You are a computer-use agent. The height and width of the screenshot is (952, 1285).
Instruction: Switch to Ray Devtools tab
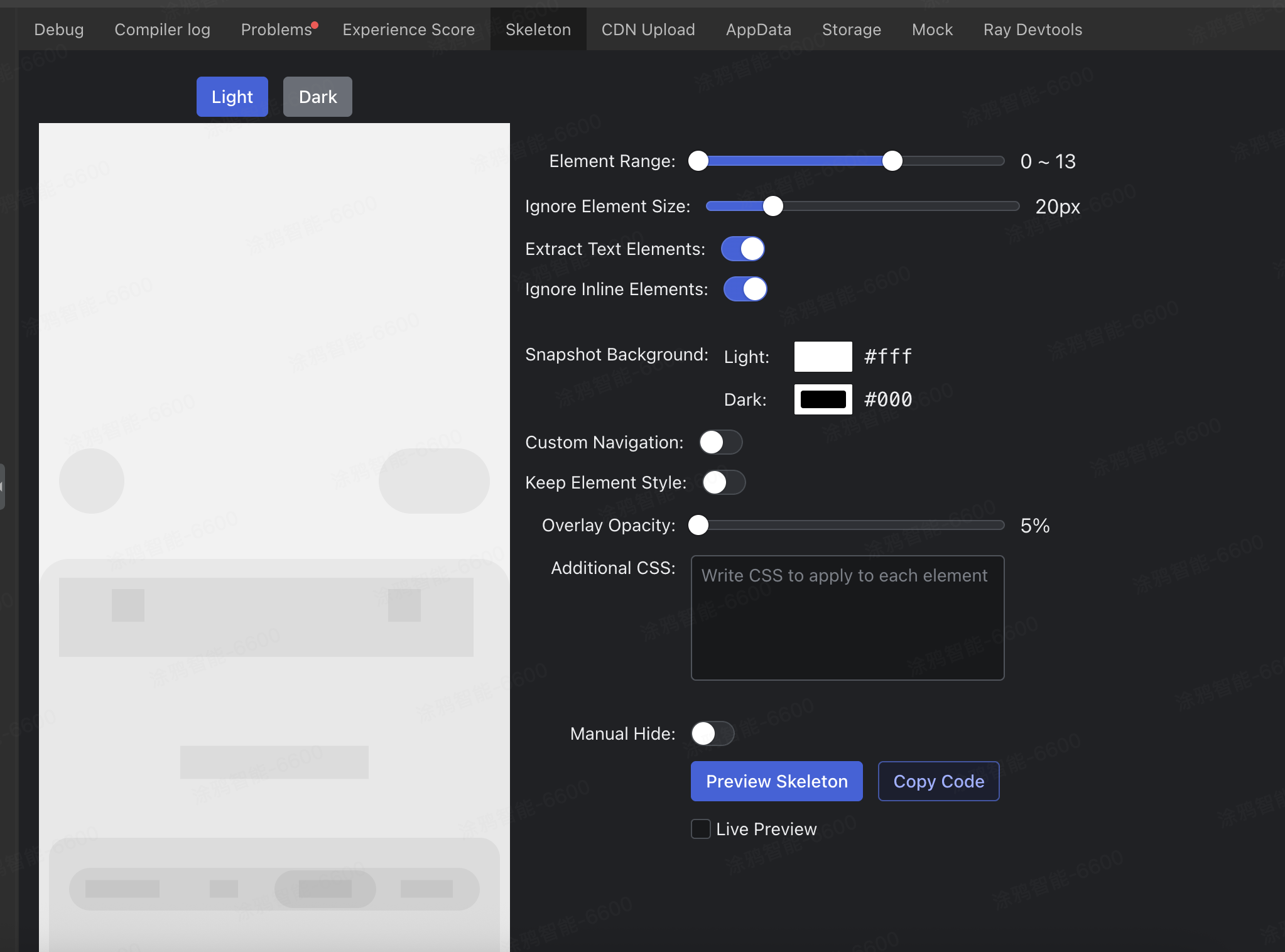[x=1033, y=30]
